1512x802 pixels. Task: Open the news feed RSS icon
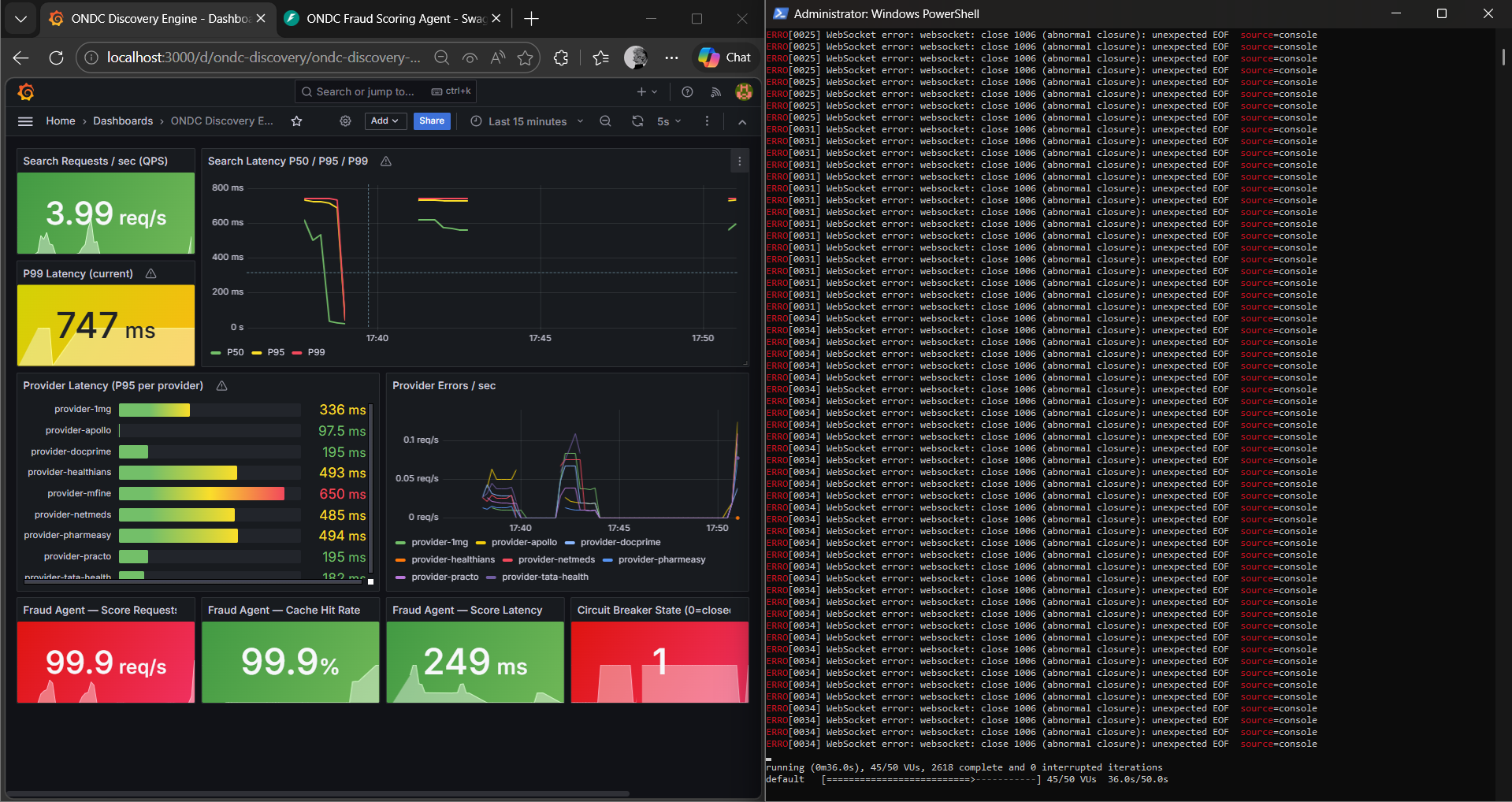pyautogui.click(x=715, y=92)
